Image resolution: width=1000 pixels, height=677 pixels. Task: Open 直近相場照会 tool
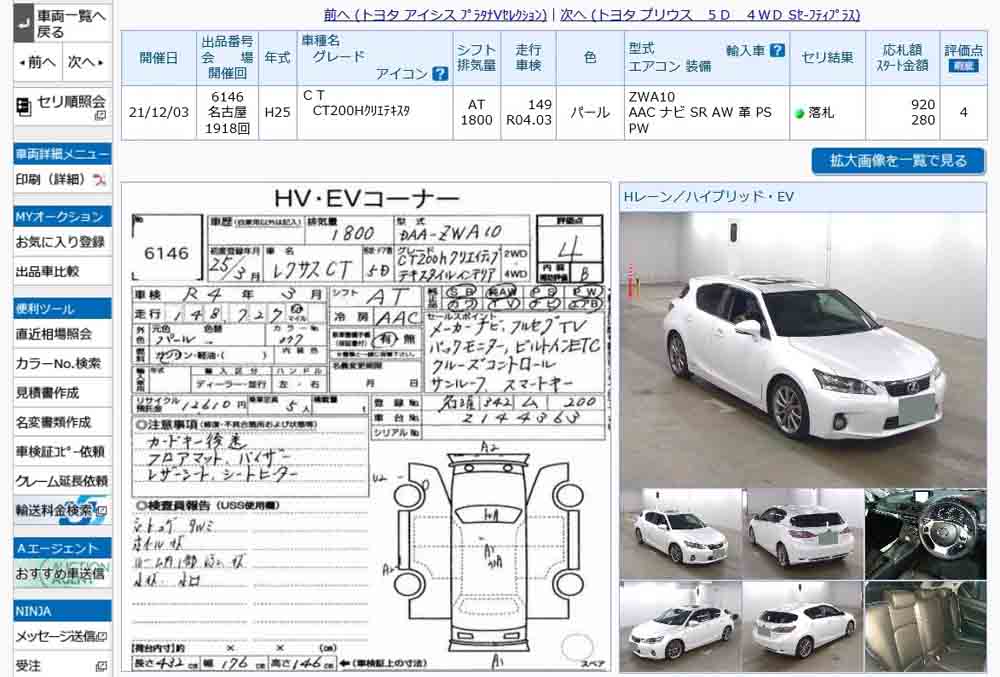click(x=62, y=334)
